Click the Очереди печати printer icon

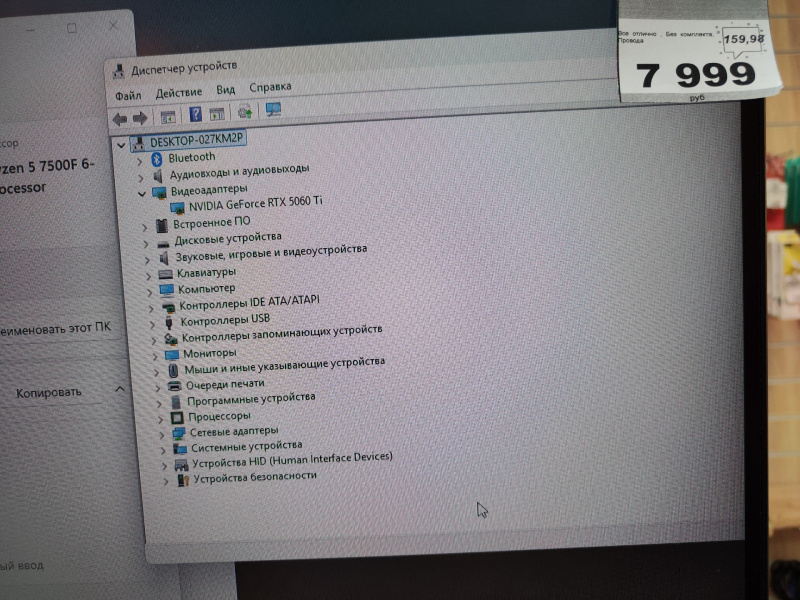coord(174,386)
